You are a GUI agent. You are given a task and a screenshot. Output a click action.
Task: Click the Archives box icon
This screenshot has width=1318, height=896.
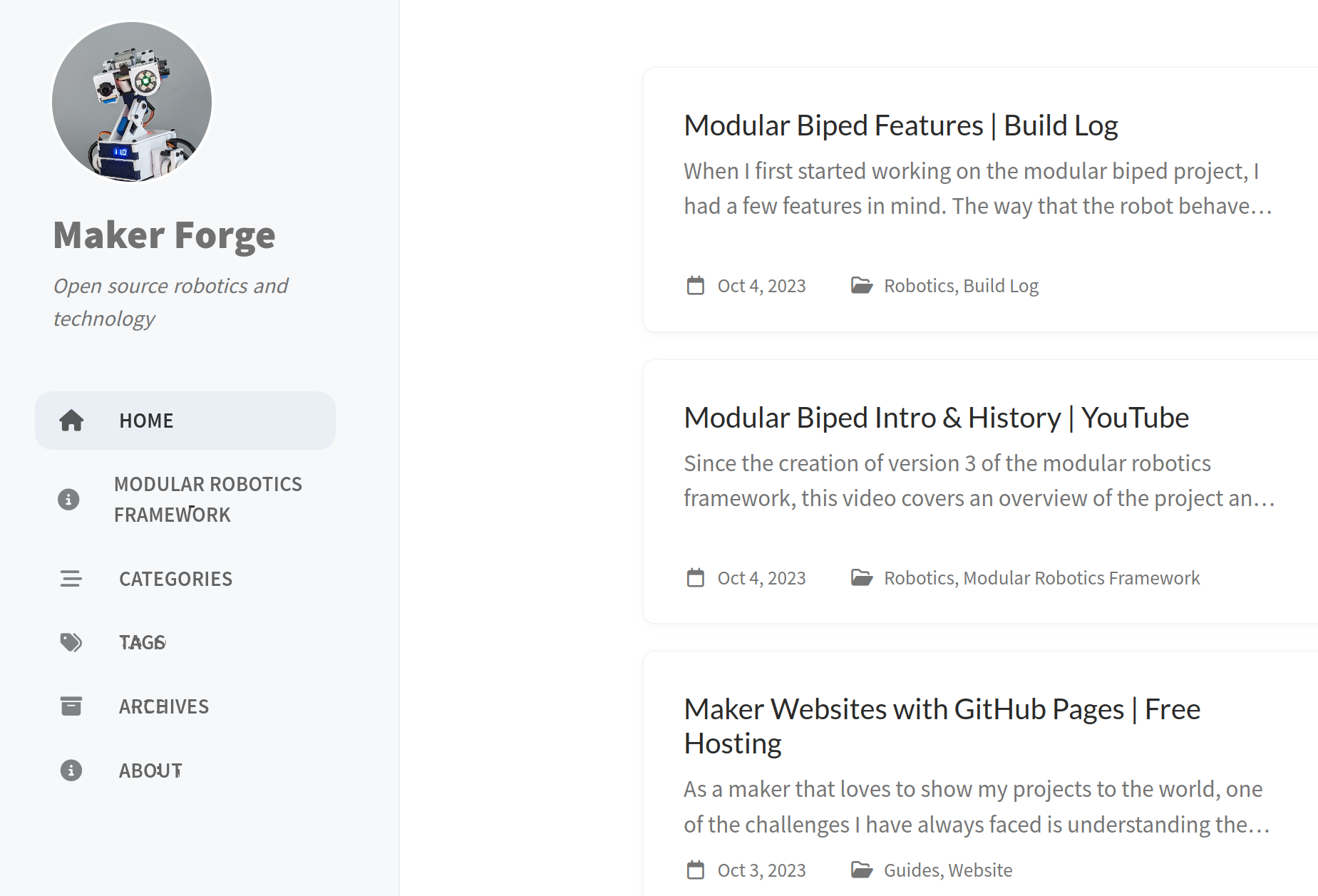[71, 706]
